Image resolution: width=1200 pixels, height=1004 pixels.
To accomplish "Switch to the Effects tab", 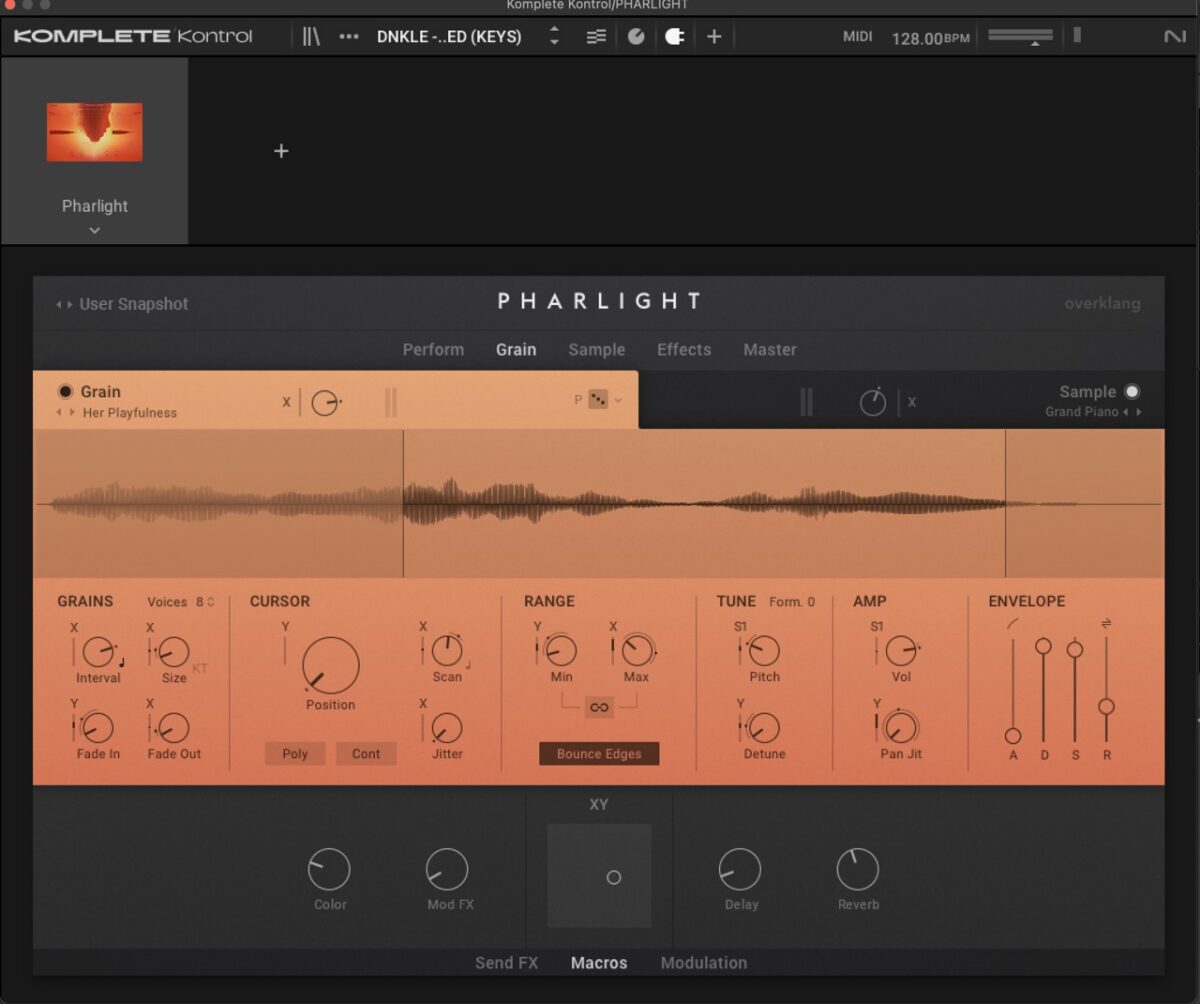I will coord(684,350).
